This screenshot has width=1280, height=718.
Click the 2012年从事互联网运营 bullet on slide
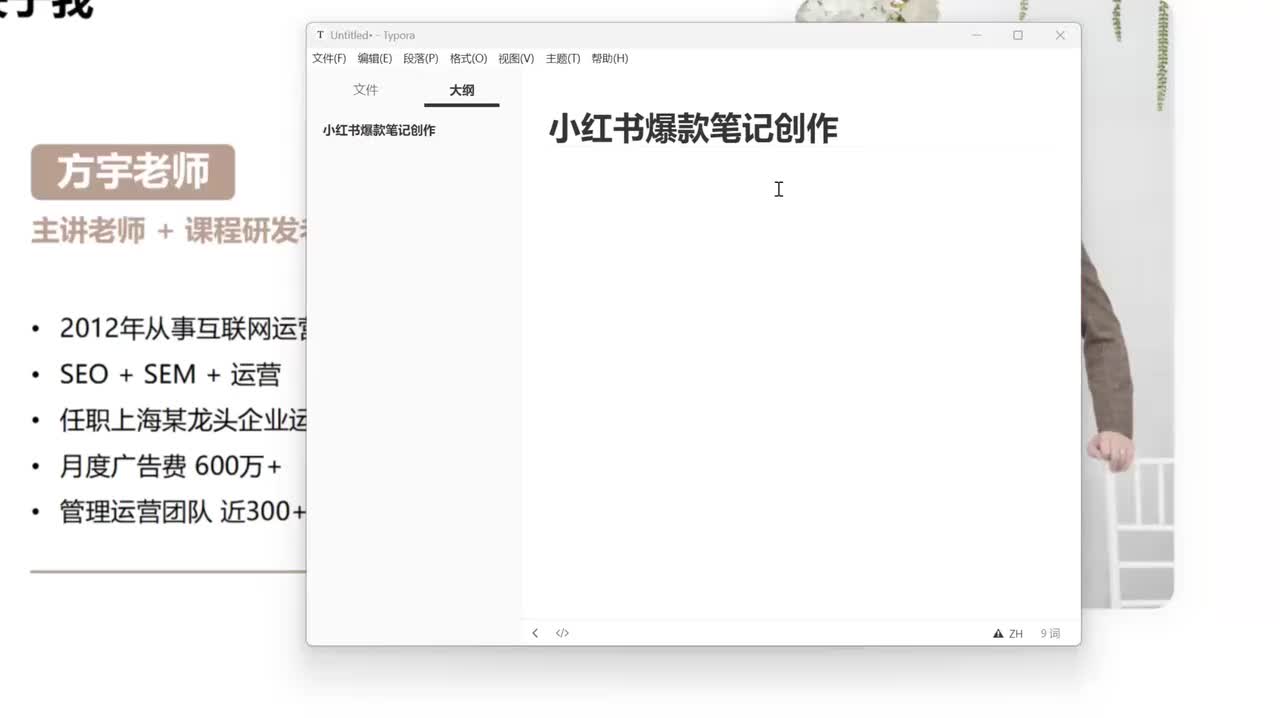pos(182,329)
